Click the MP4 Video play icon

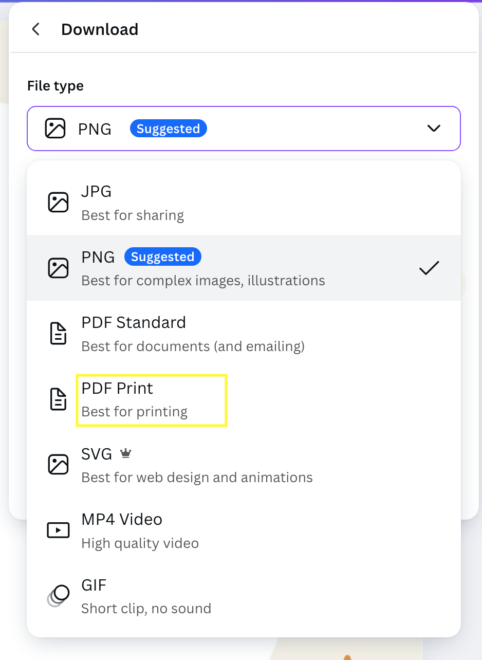[x=58, y=530]
